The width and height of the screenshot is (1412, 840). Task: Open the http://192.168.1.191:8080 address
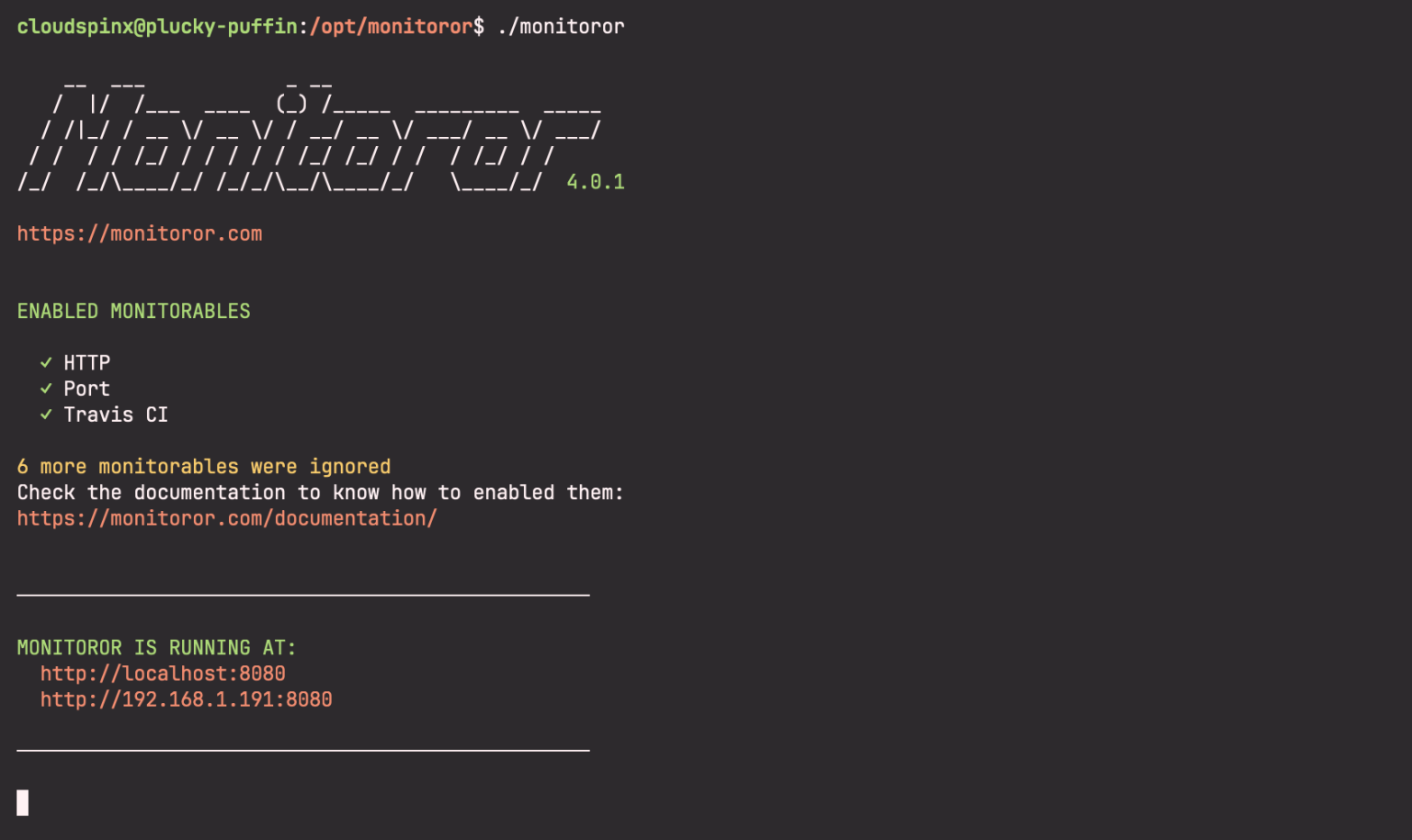[x=186, y=699]
